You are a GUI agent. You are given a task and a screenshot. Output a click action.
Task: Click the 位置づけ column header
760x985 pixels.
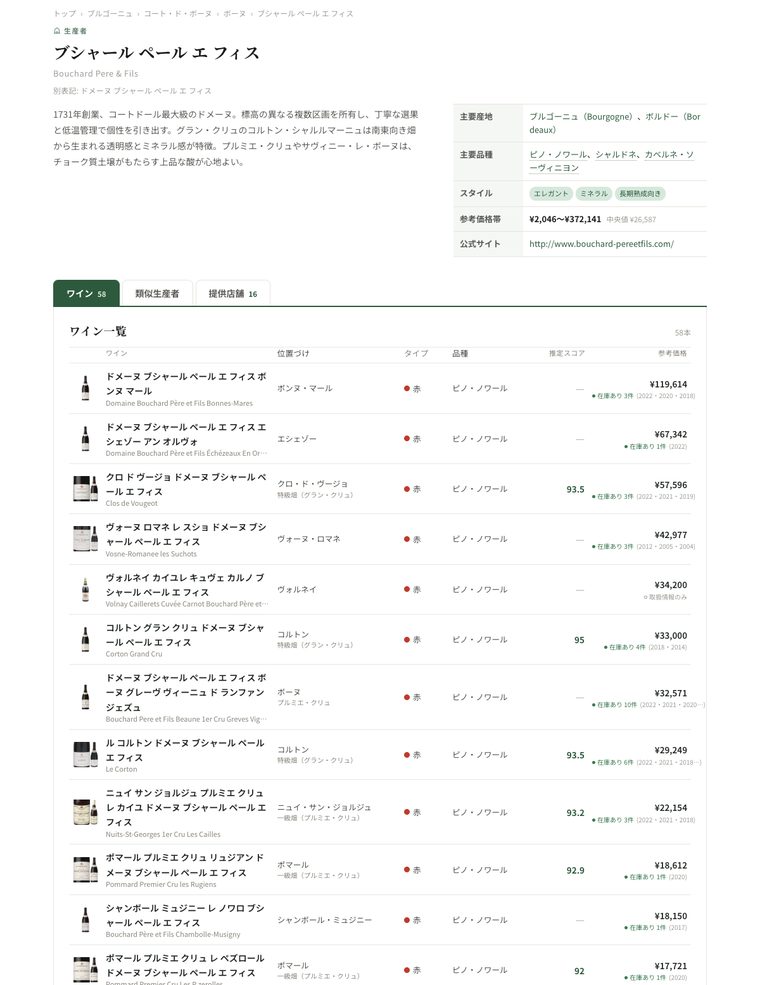coord(293,353)
